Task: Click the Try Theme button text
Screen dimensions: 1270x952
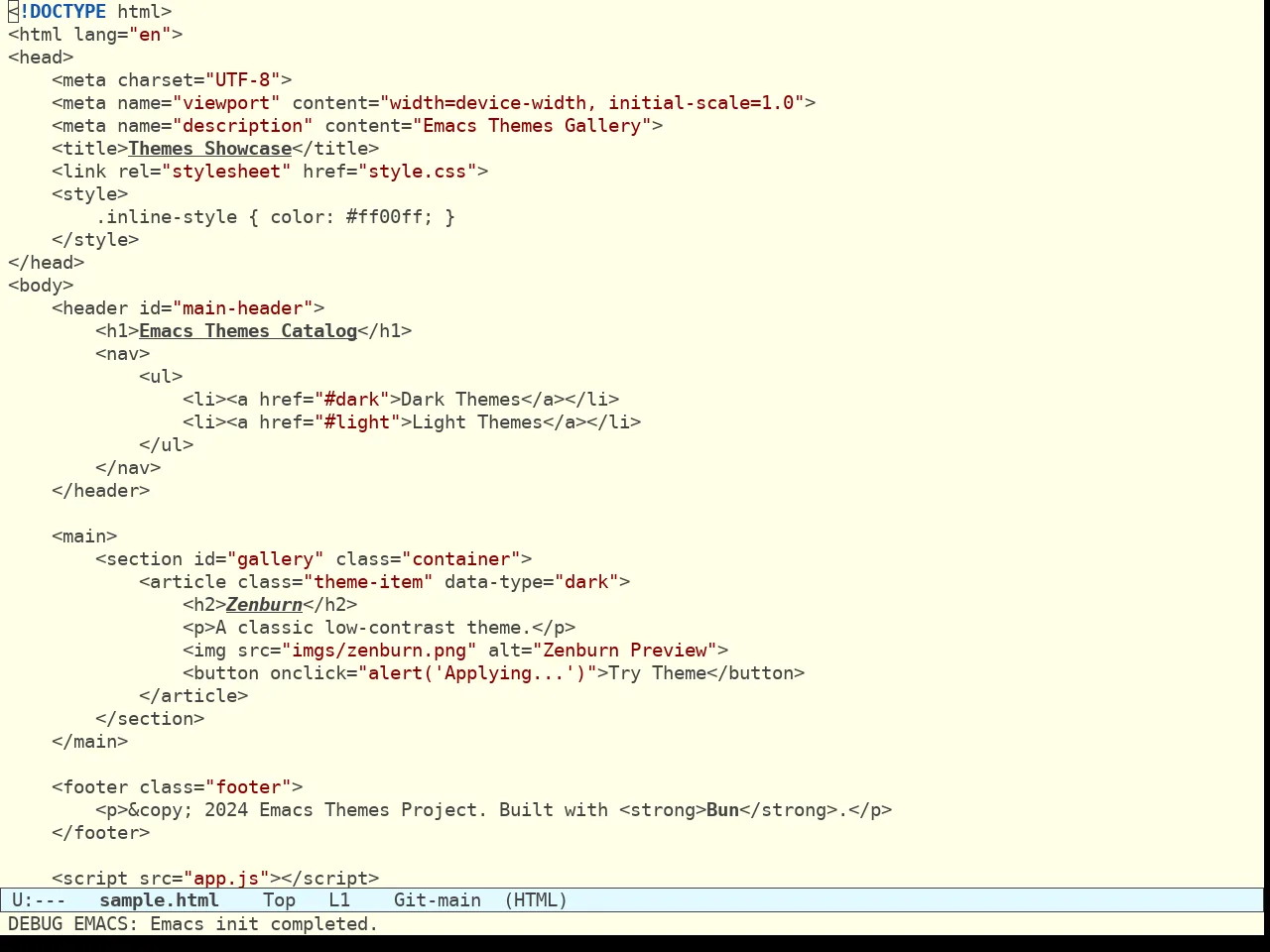Action: tap(657, 673)
